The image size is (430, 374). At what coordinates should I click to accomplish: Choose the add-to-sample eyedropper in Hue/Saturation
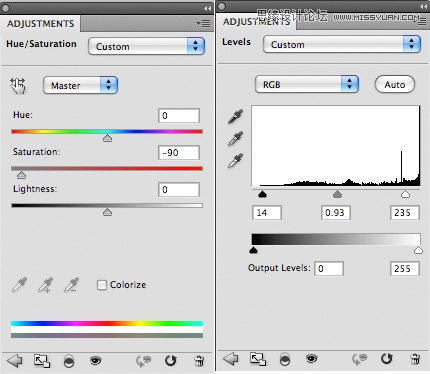coord(45,285)
